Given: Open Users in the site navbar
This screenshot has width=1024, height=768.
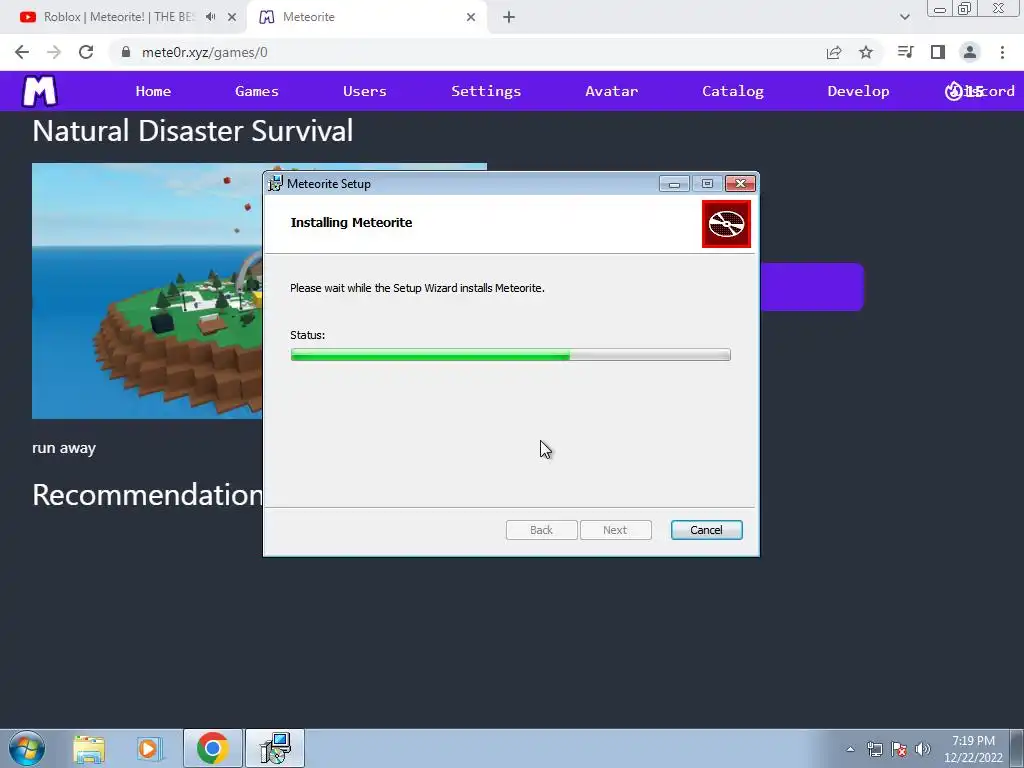Looking at the screenshot, I should (364, 91).
